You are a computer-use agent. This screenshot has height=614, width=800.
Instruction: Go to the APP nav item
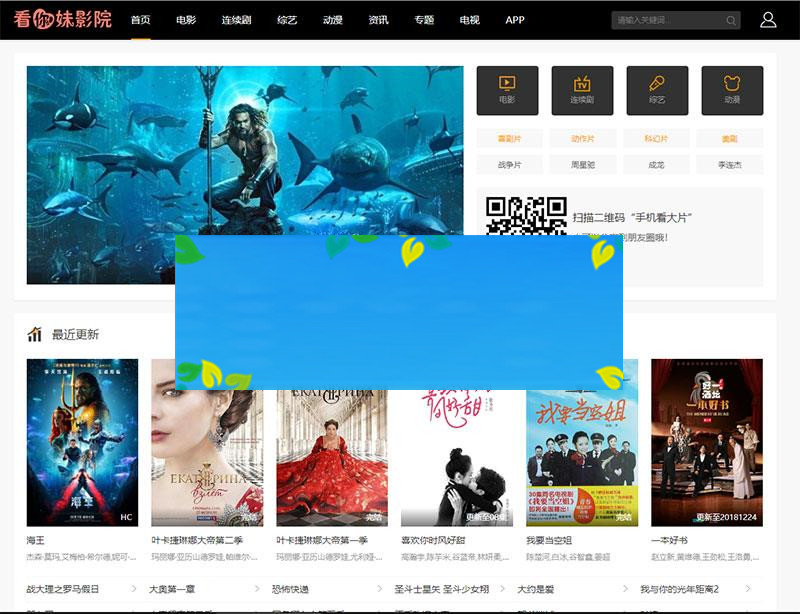[514, 20]
